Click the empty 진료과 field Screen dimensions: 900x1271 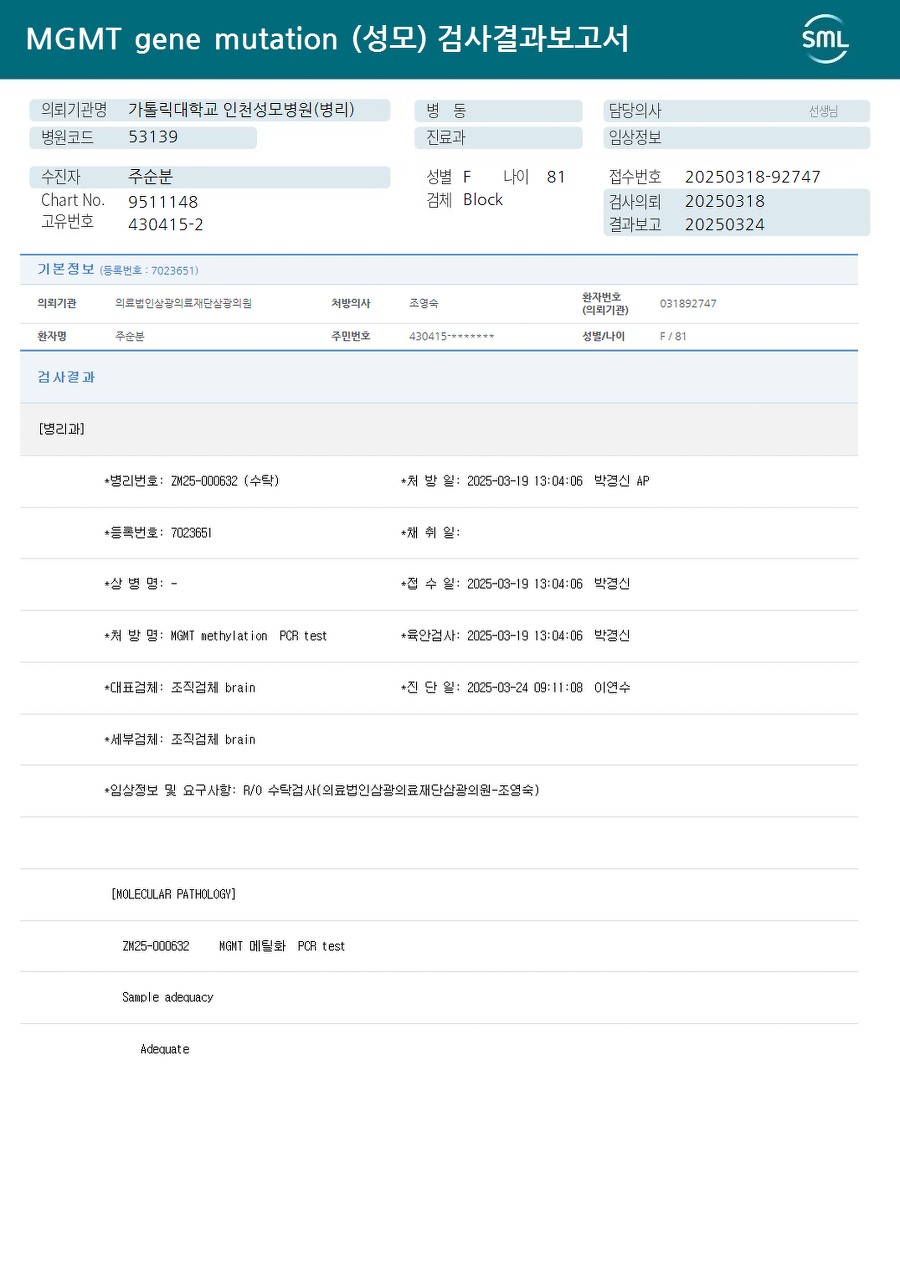click(498, 138)
